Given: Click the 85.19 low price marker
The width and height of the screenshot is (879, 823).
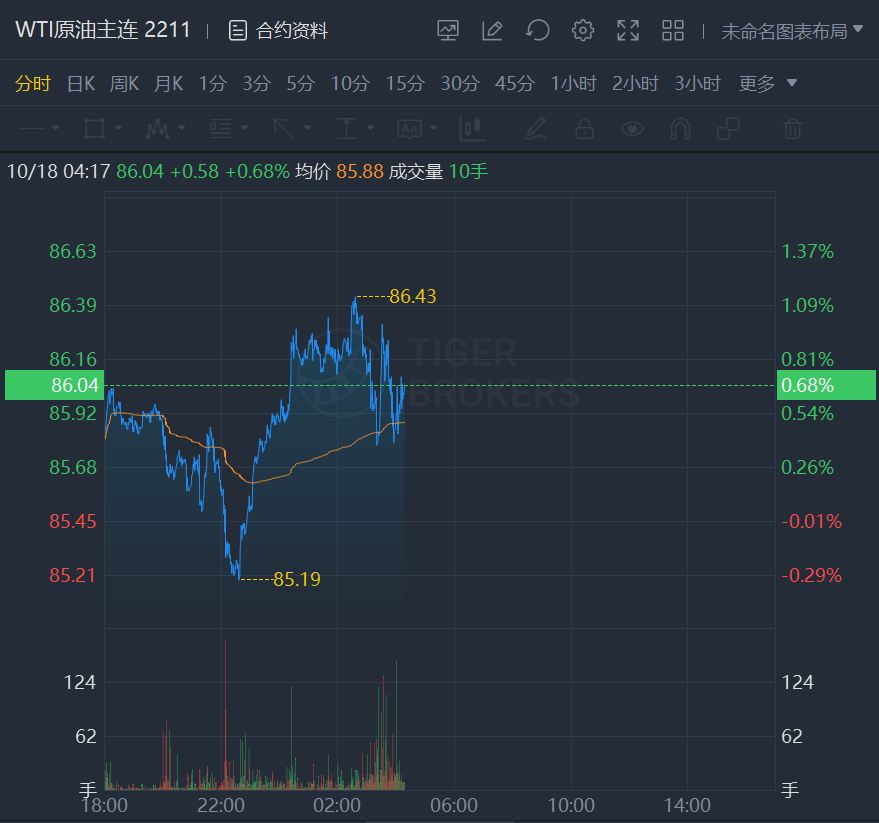Looking at the screenshot, I should pos(297,579).
